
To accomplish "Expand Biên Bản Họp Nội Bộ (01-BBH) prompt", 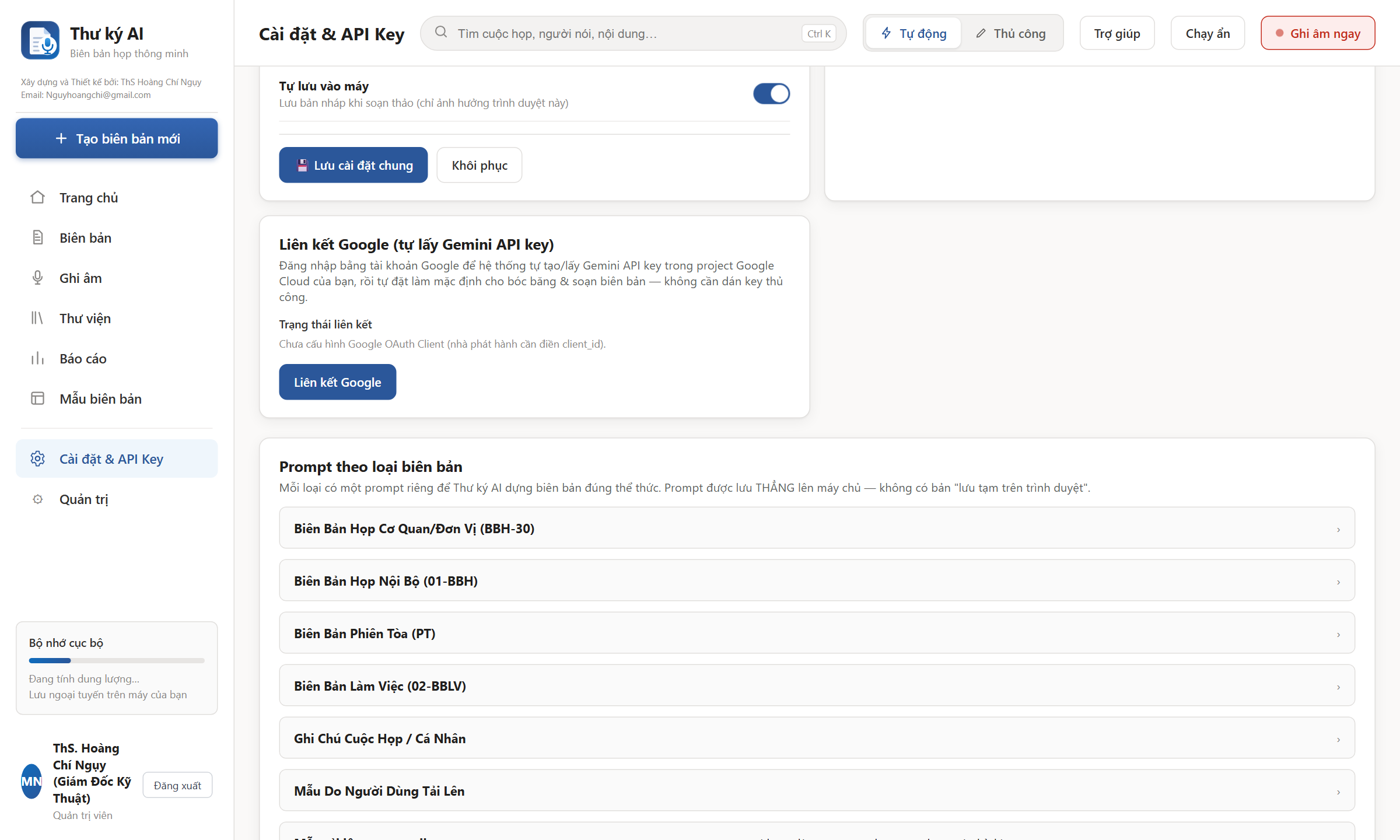I will (x=817, y=580).
